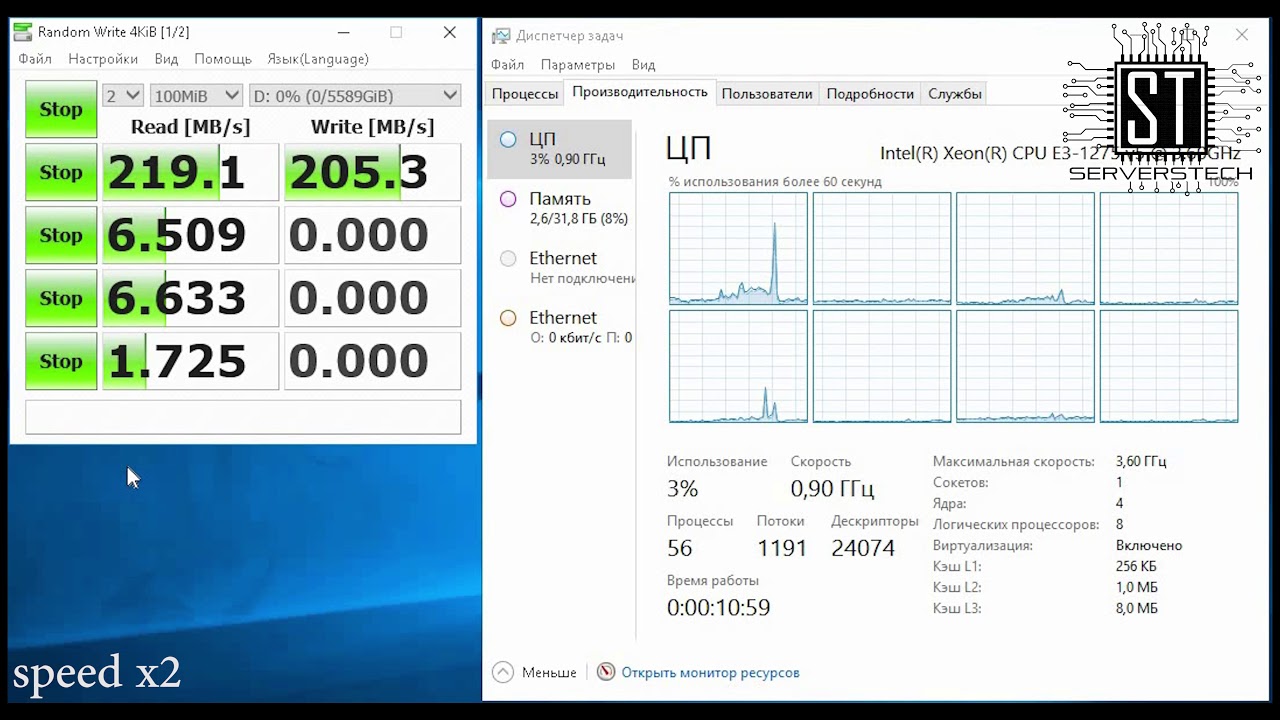Open the D: drive selection dropdown

point(355,96)
